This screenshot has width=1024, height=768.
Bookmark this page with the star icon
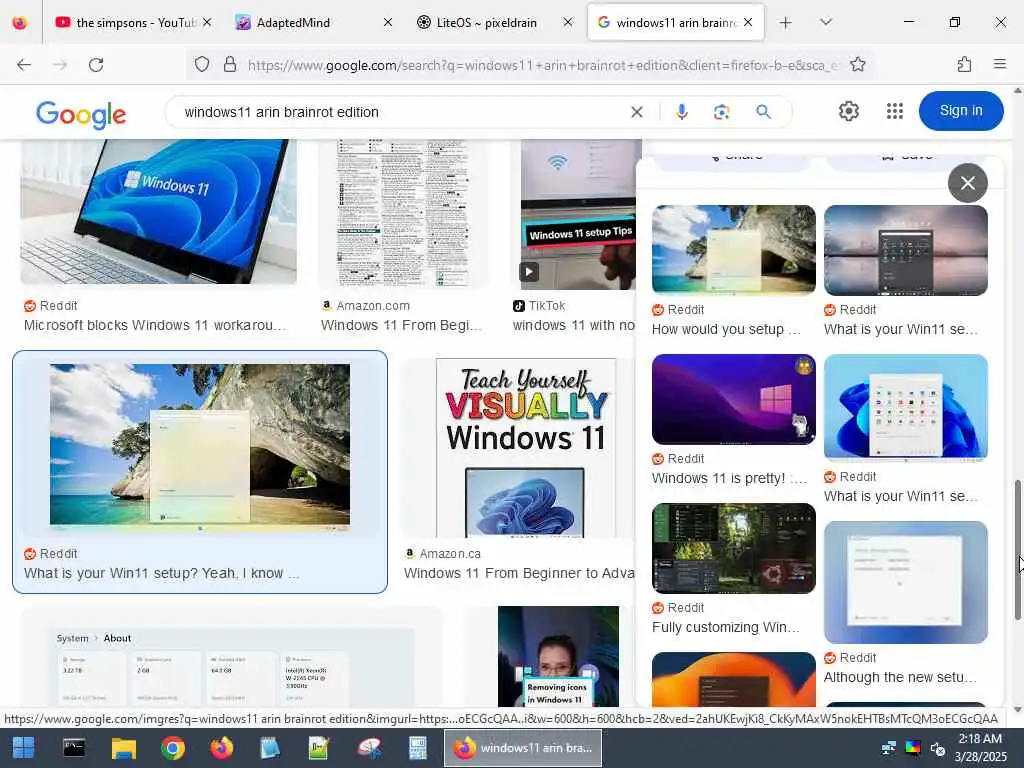click(x=857, y=65)
